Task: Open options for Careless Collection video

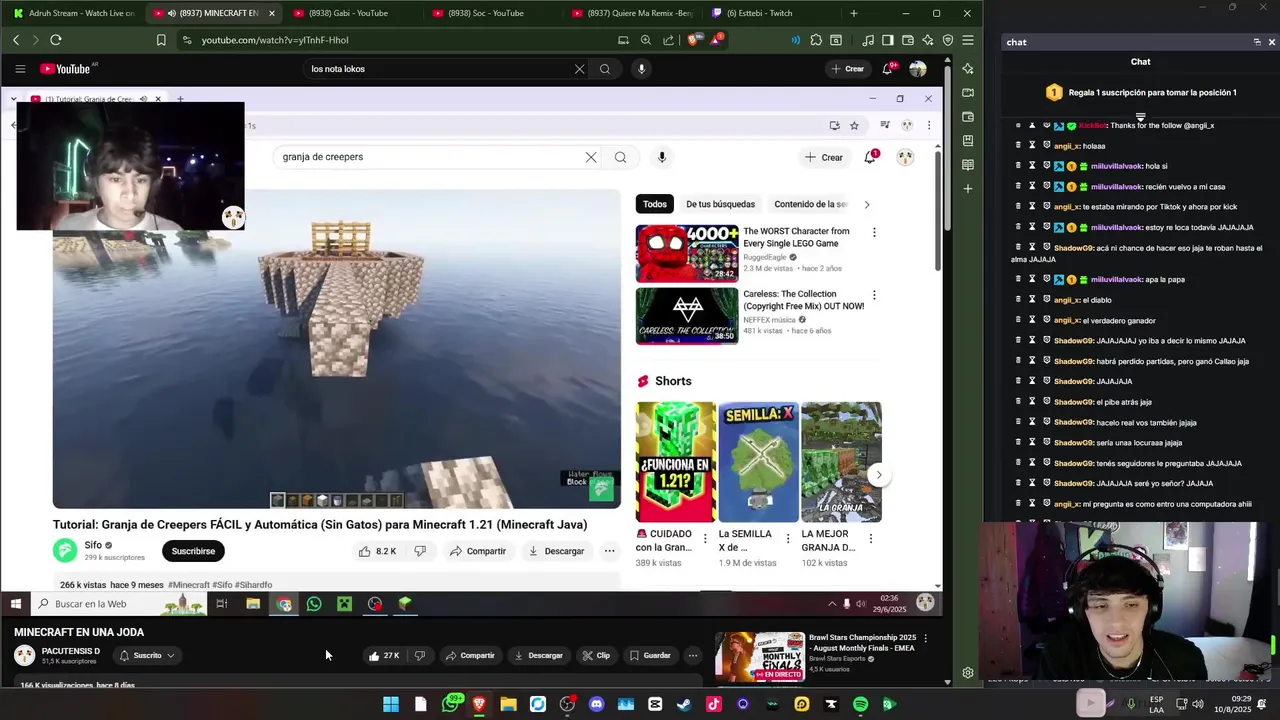Action: [x=874, y=295]
